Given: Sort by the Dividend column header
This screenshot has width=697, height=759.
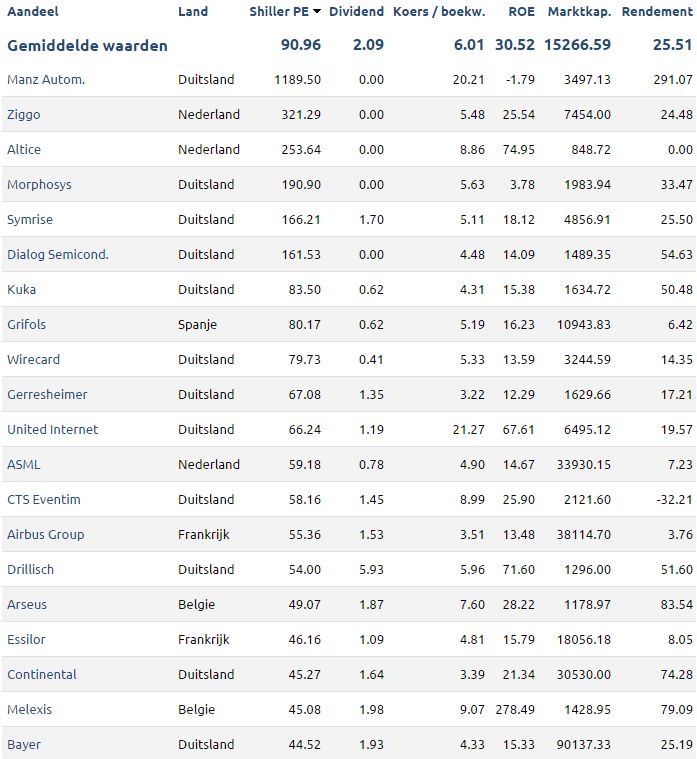Looking at the screenshot, I should point(356,11).
